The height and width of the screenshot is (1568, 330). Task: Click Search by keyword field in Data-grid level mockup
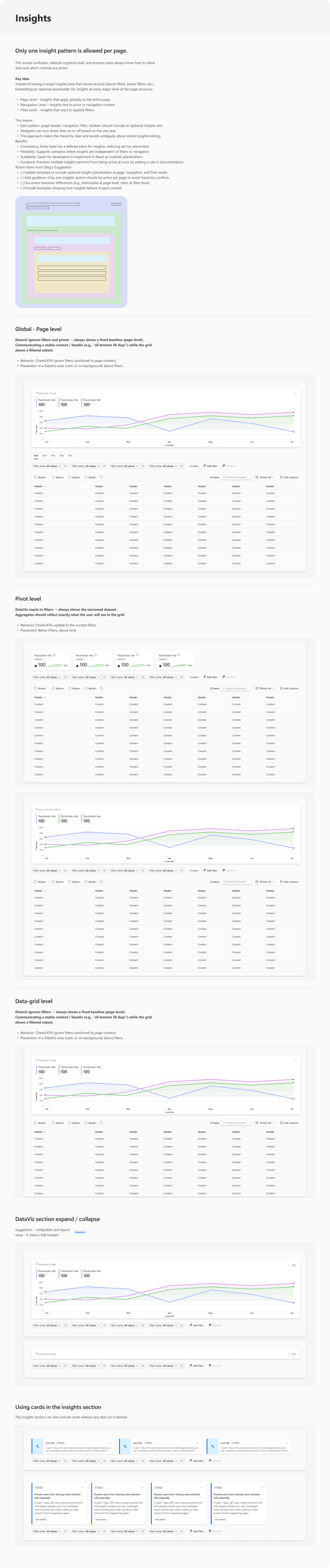237,1123
